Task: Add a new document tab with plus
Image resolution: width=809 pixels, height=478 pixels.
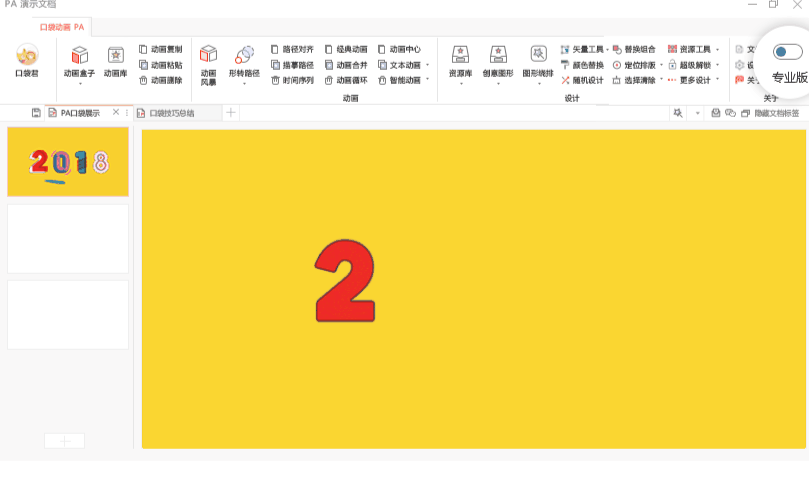Action: point(231,113)
